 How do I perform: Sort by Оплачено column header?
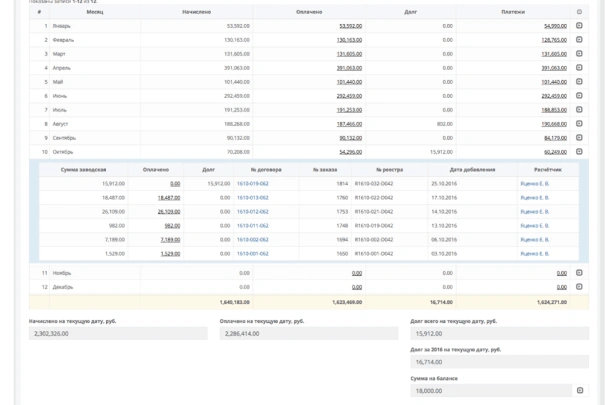[x=309, y=12]
